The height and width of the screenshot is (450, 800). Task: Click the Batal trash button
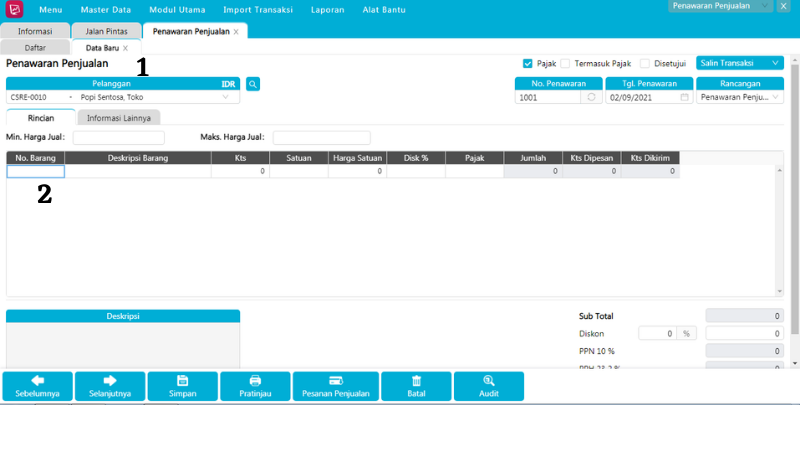[416, 386]
